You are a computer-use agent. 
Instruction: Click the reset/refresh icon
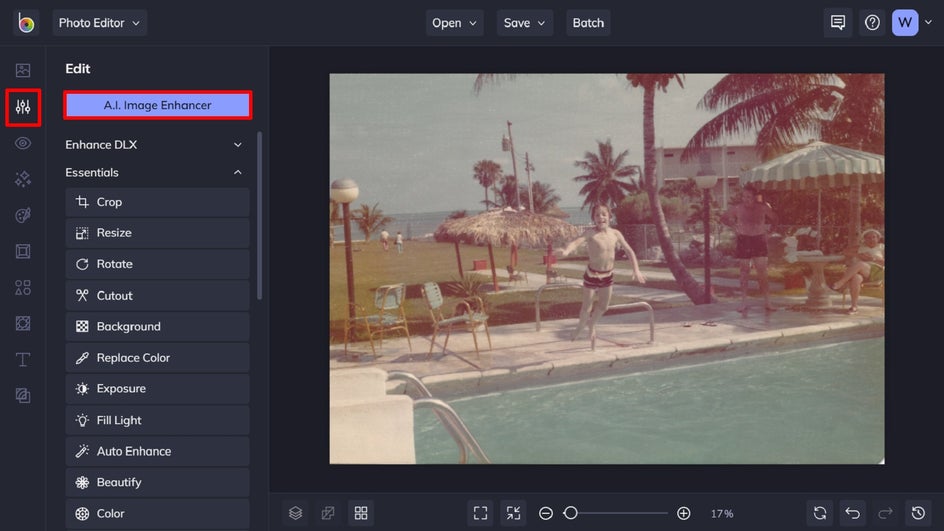[x=820, y=513]
